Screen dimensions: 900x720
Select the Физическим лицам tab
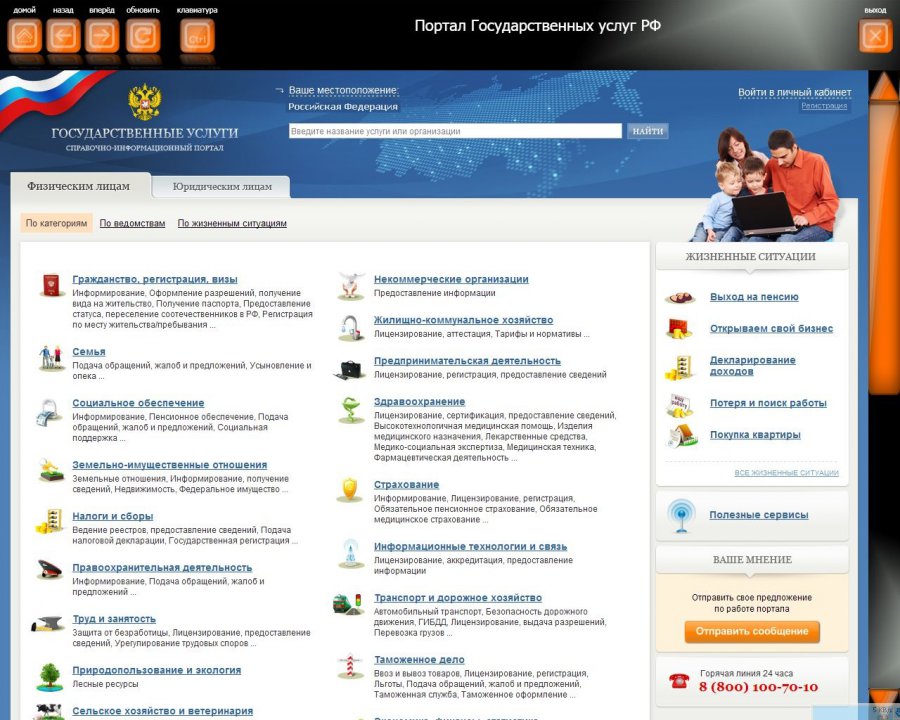(x=79, y=185)
